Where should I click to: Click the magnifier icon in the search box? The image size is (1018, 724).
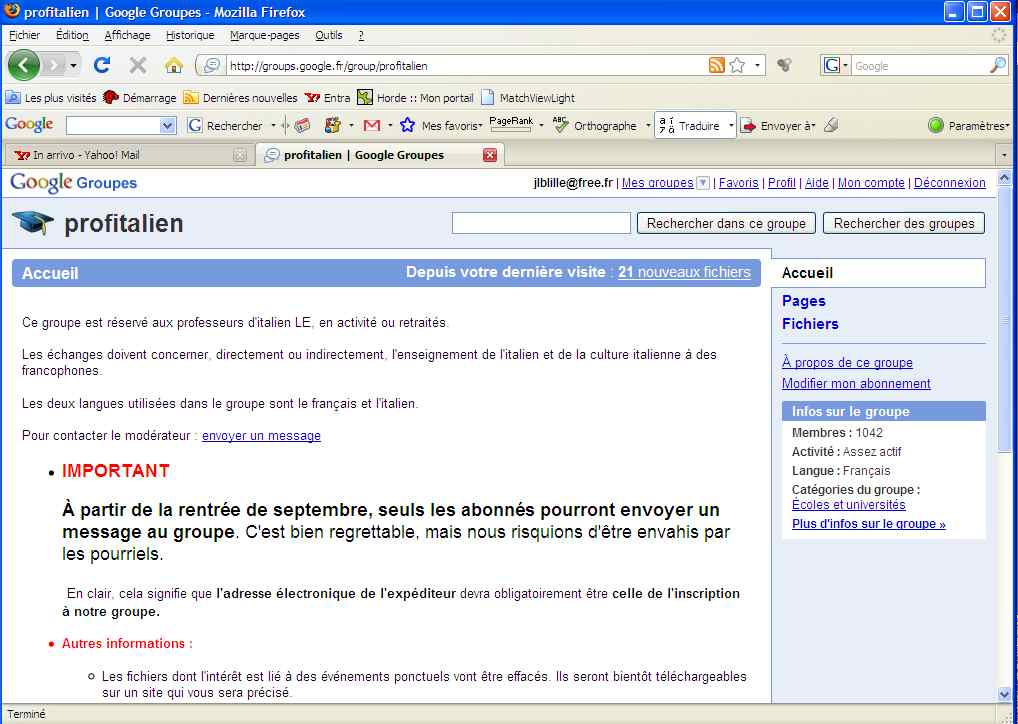click(x=998, y=65)
